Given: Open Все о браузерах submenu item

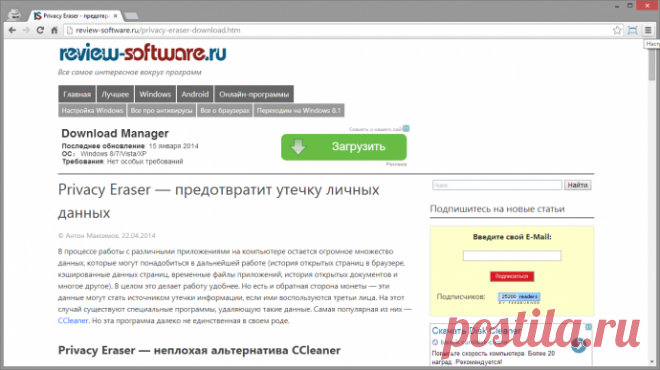Looking at the screenshot, I should pos(225,110).
